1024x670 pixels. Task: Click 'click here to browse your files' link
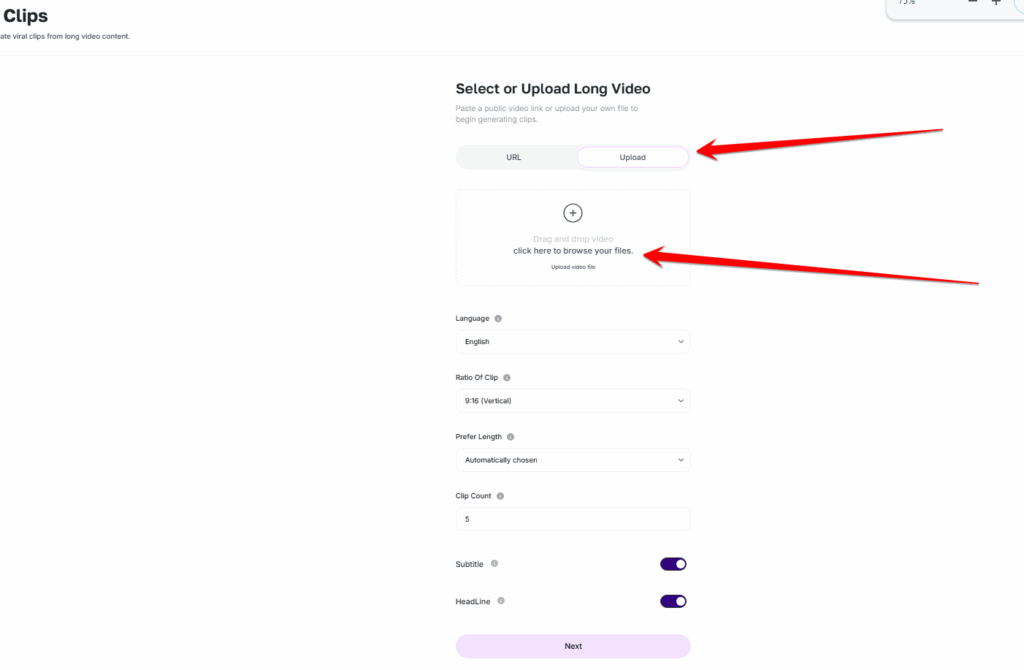[573, 251]
